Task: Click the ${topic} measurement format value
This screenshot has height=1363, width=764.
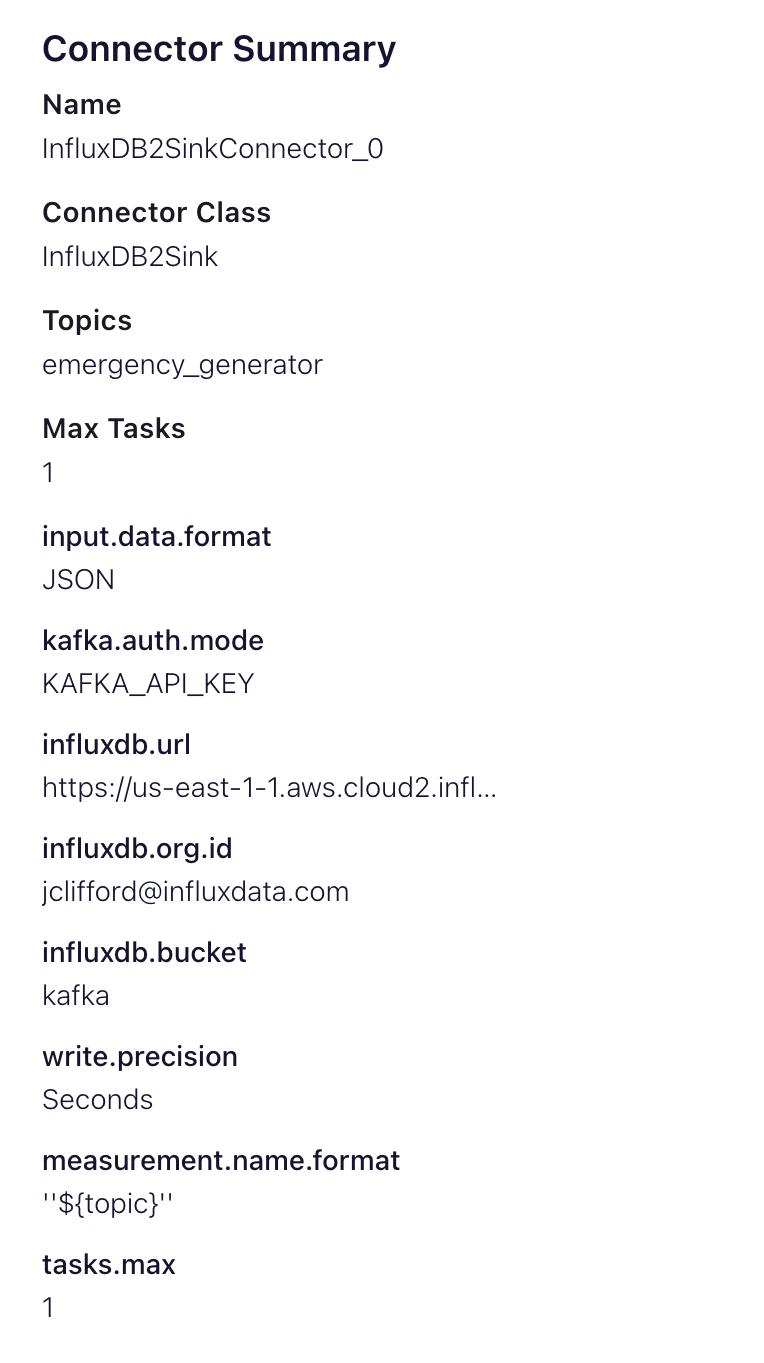Action: [x=107, y=1204]
